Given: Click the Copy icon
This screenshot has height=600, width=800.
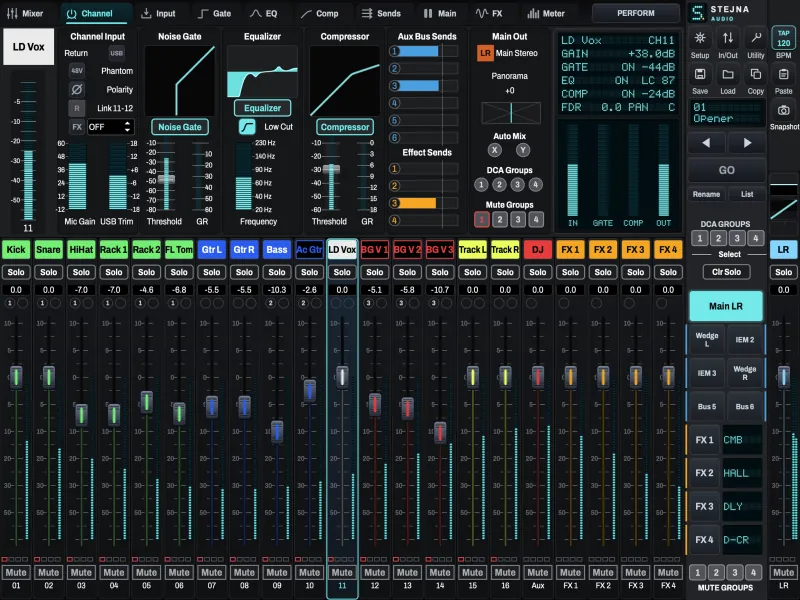Looking at the screenshot, I should [756, 74].
